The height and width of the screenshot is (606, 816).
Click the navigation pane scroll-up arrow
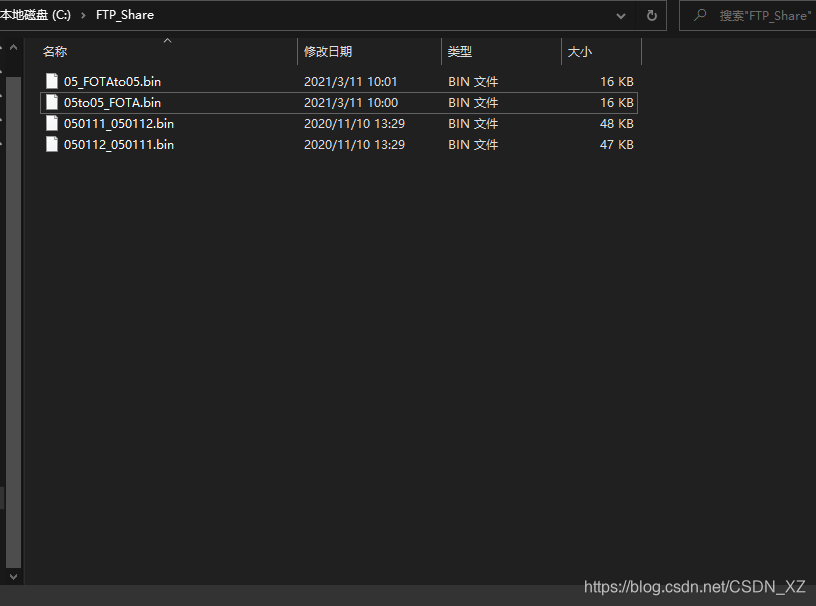pyautogui.click(x=14, y=47)
